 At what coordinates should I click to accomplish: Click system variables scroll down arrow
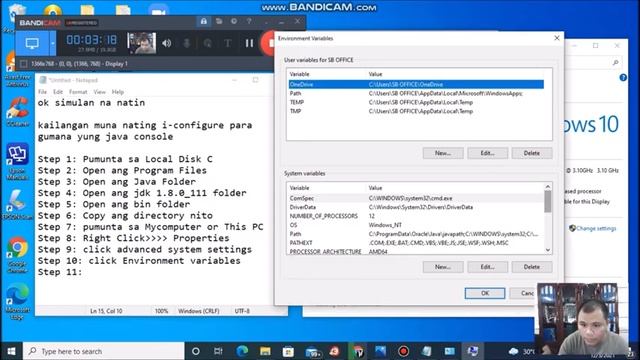point(548,250)
